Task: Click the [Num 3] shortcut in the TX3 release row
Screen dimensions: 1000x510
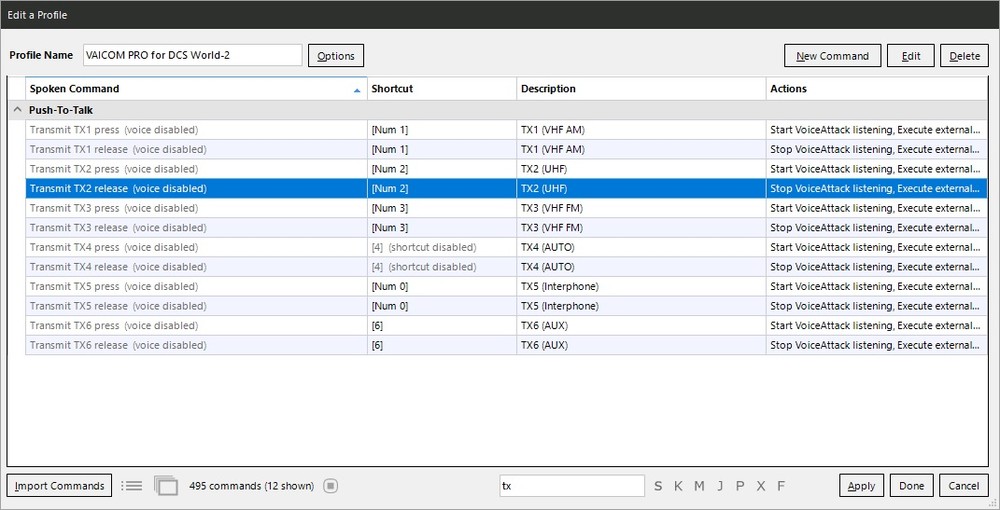Action: (x=390, y=228)
